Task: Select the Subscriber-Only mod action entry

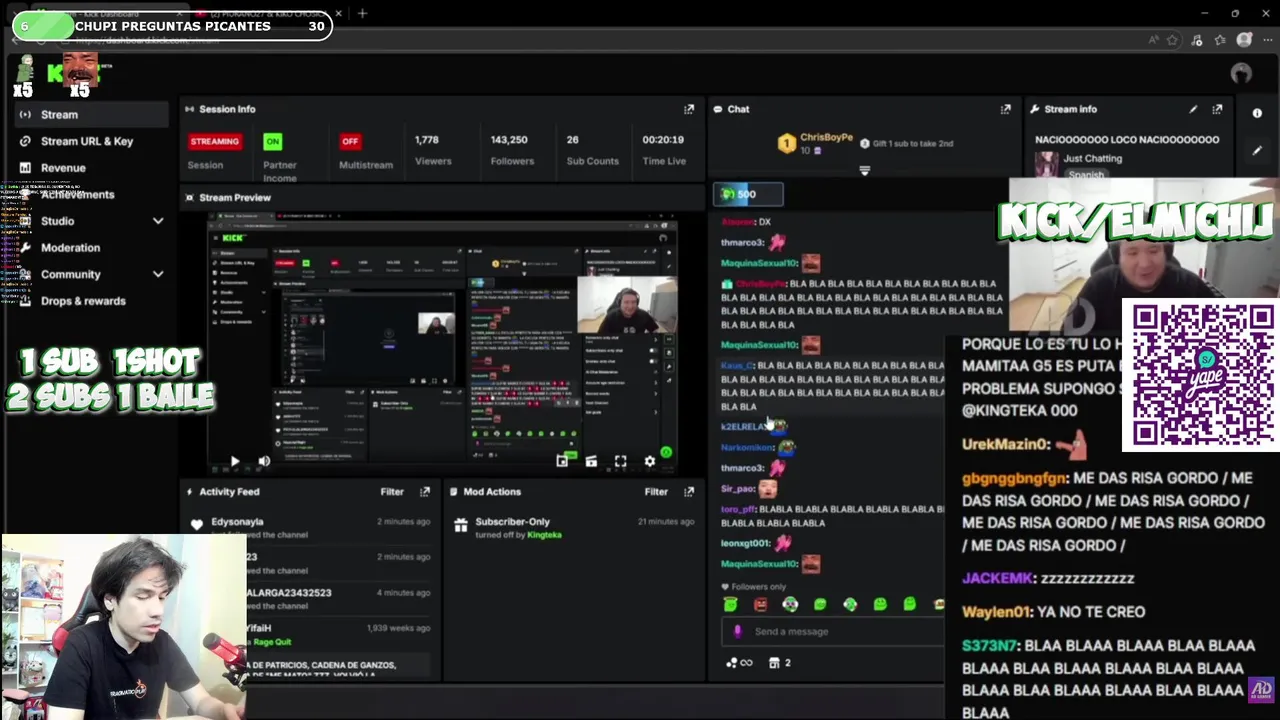Action: pyautogui.click(x=572, y=528)
